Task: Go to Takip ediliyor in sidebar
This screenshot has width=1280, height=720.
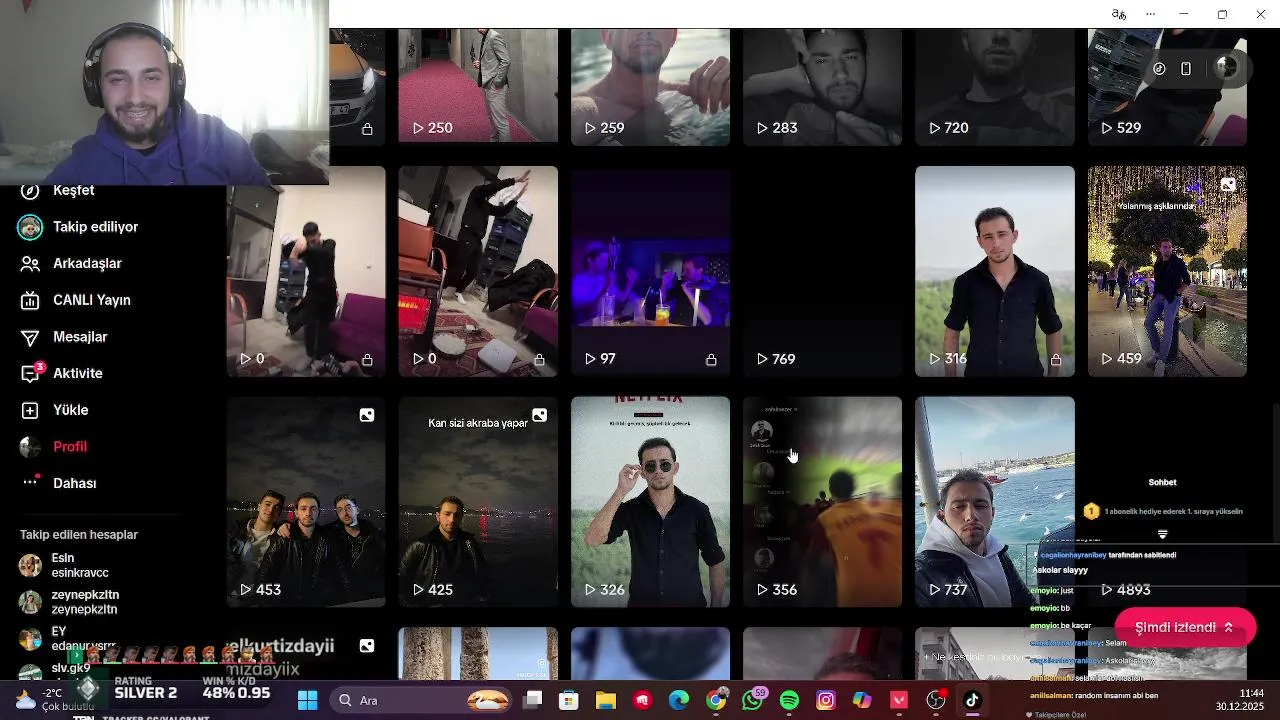Action: coord(80,227)
